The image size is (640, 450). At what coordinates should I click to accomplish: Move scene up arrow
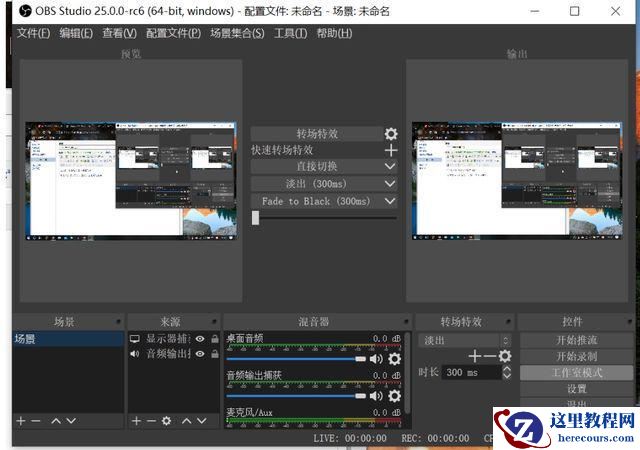[x=56, y=421]
